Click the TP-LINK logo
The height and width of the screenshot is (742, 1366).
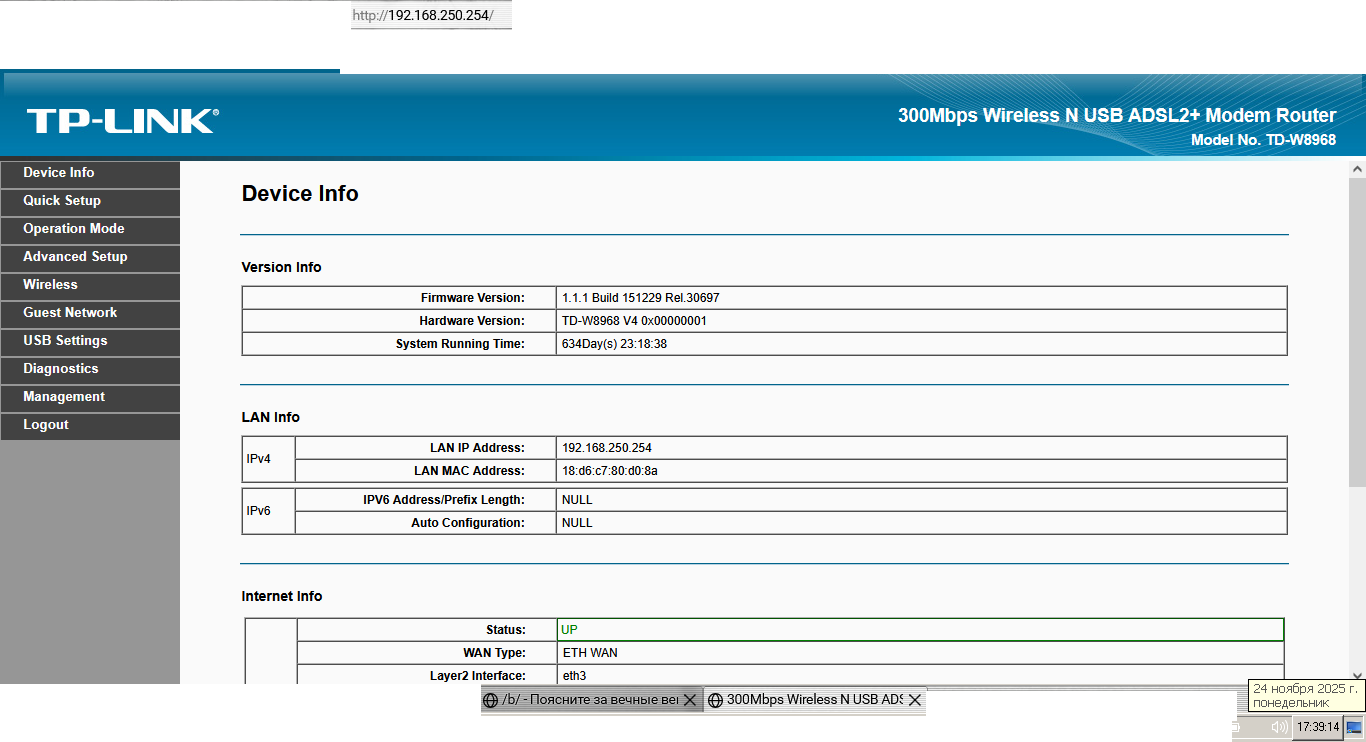122,121
